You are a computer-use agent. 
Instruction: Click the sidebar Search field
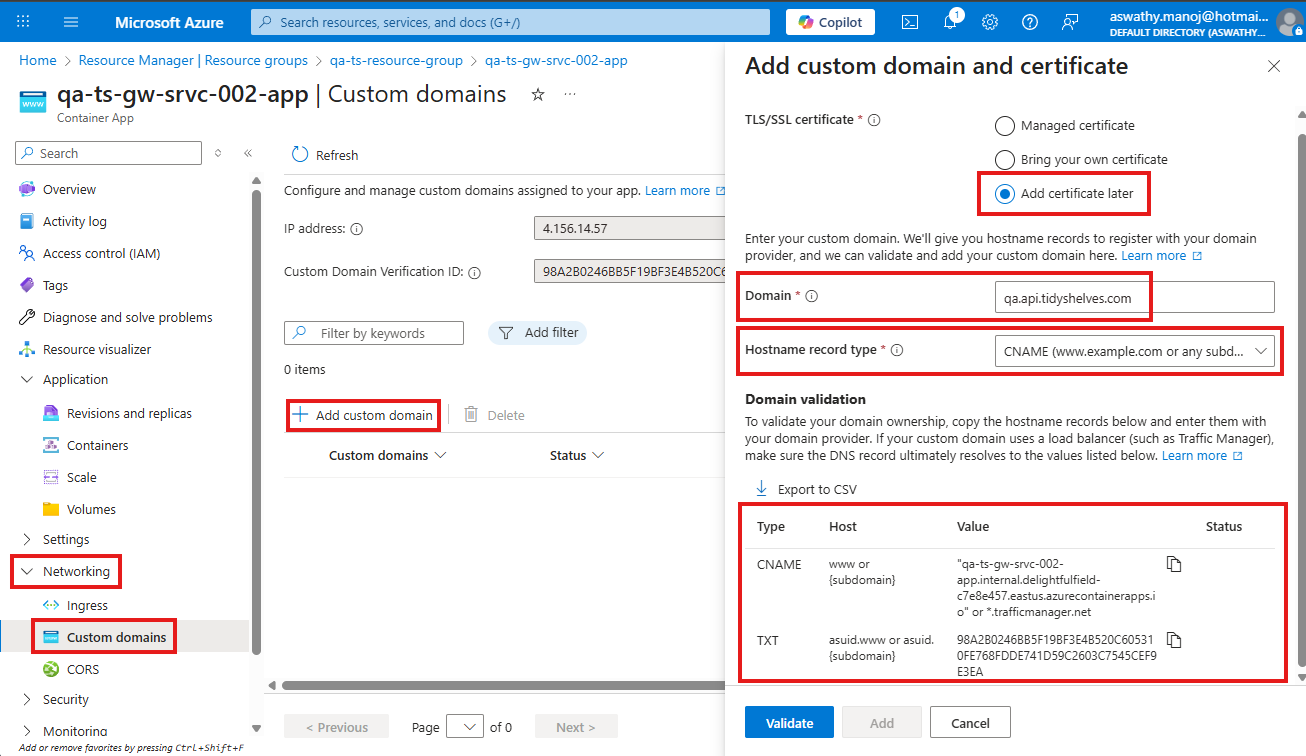pos(108,153)
